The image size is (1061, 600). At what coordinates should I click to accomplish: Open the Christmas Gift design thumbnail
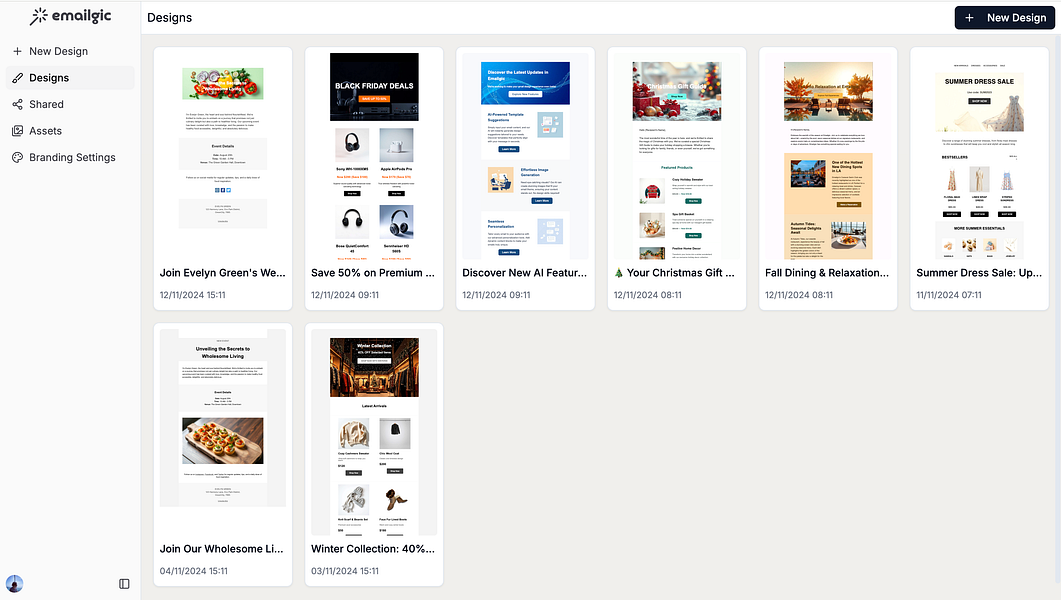point(676,155)
